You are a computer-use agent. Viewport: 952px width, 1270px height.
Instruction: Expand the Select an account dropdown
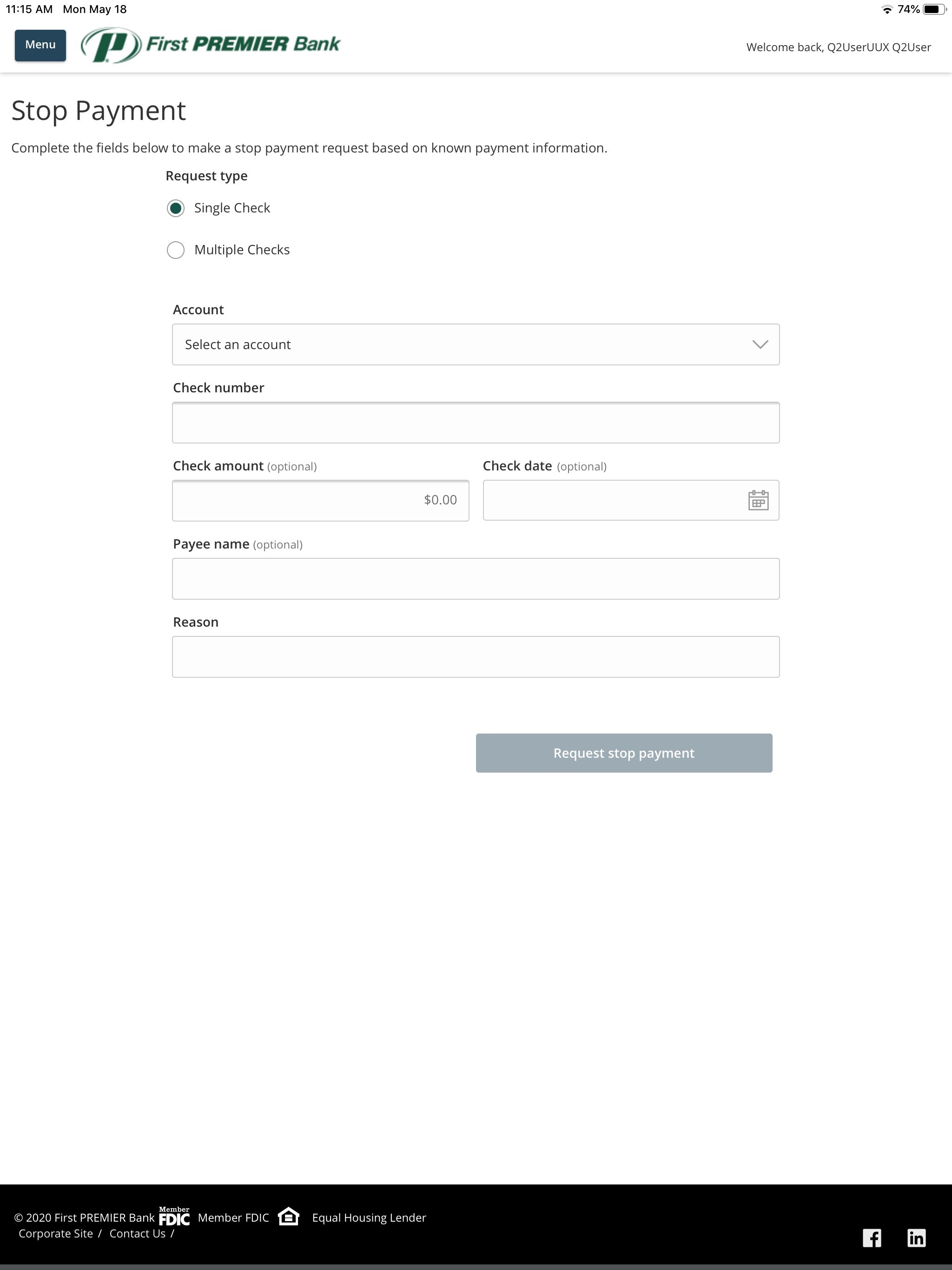pos(476,344)
